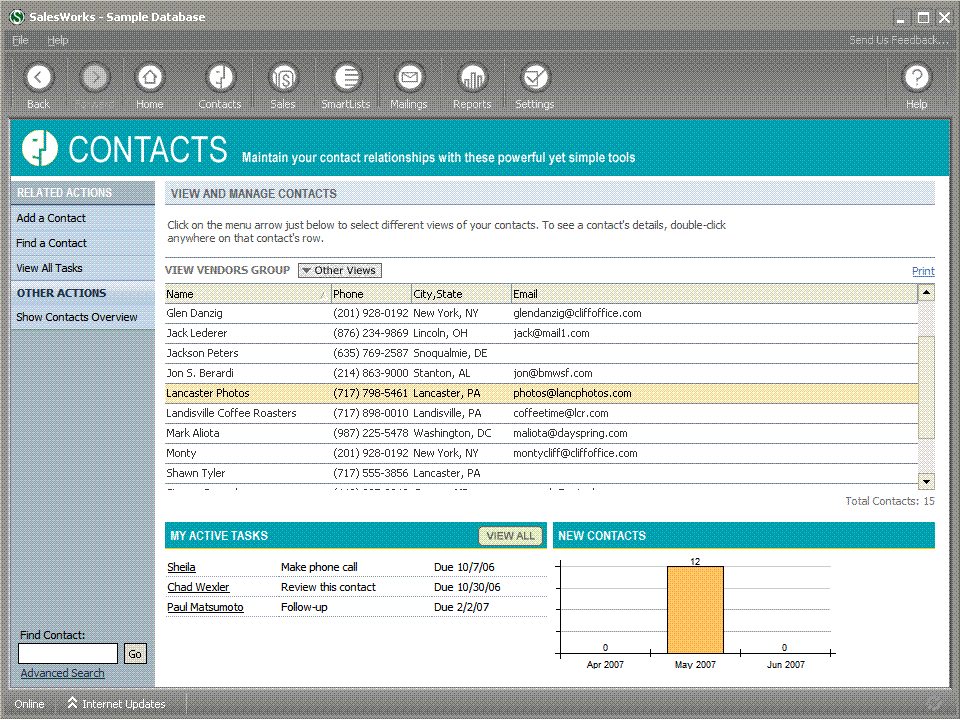Click email glendanzig@cliffoffice.com
The height and width of the screenshot is (720, 960).
tap(577, 313)
